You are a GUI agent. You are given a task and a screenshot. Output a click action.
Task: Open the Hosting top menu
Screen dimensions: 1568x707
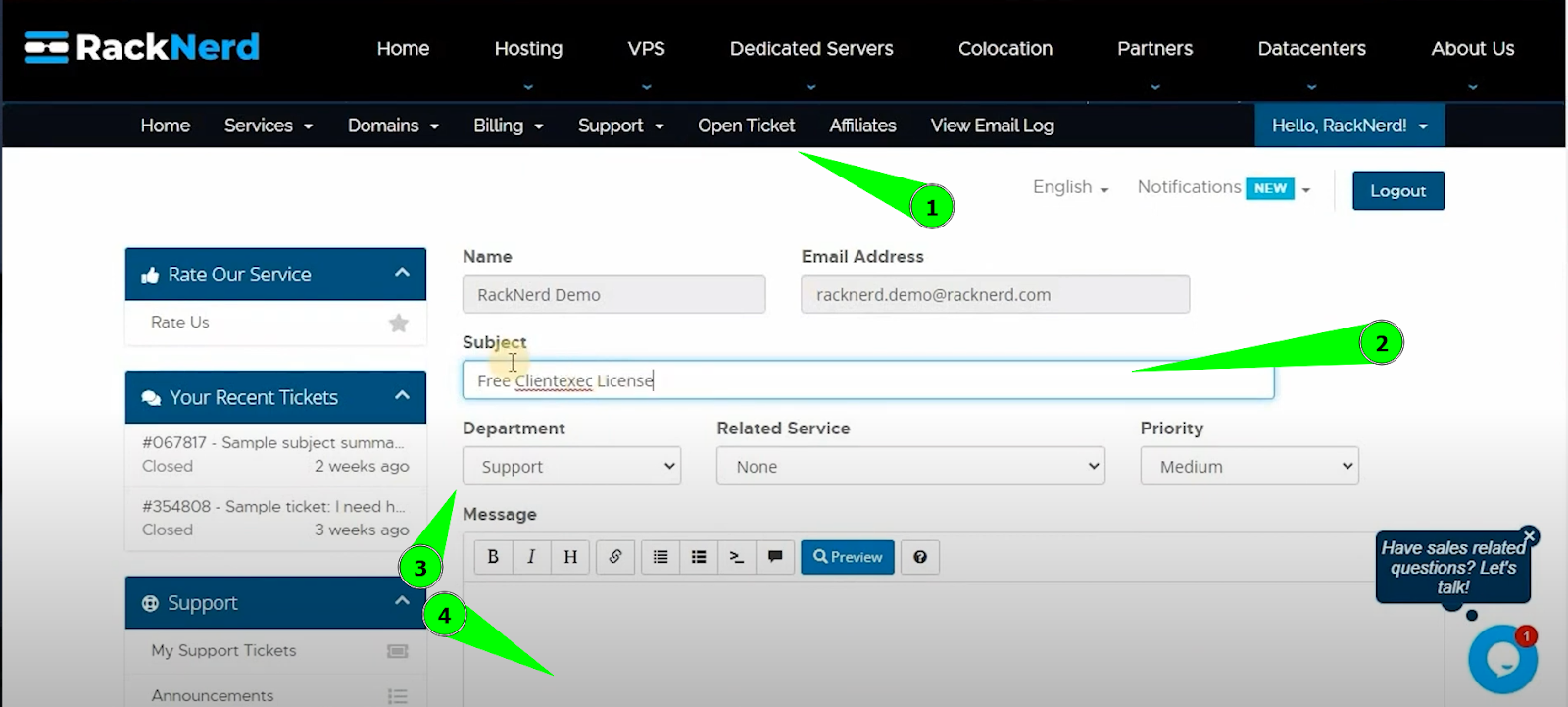tap(528, 49)
